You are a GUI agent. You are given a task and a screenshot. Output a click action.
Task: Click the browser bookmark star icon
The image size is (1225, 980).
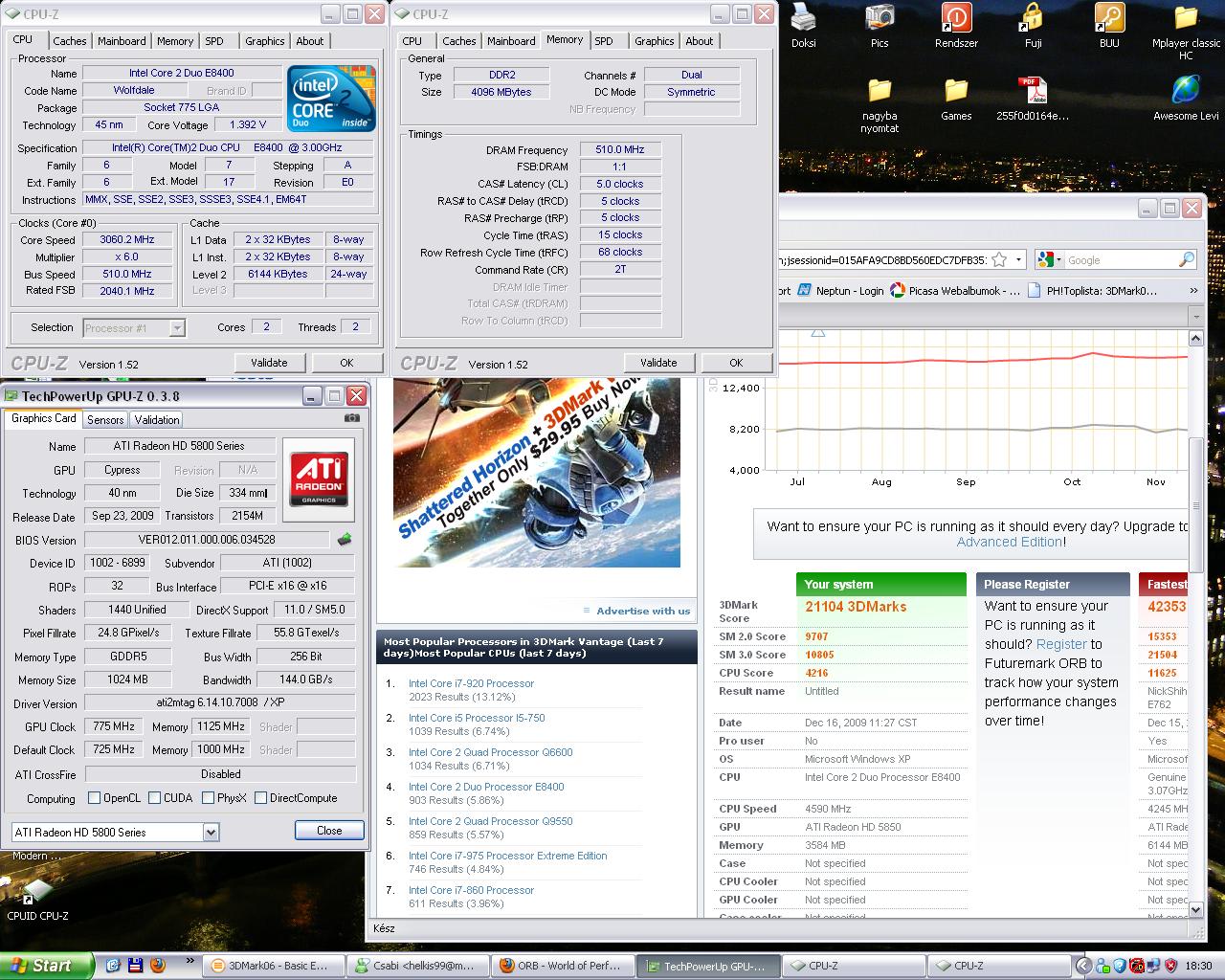pyautogui.click(x=999, y=260)
